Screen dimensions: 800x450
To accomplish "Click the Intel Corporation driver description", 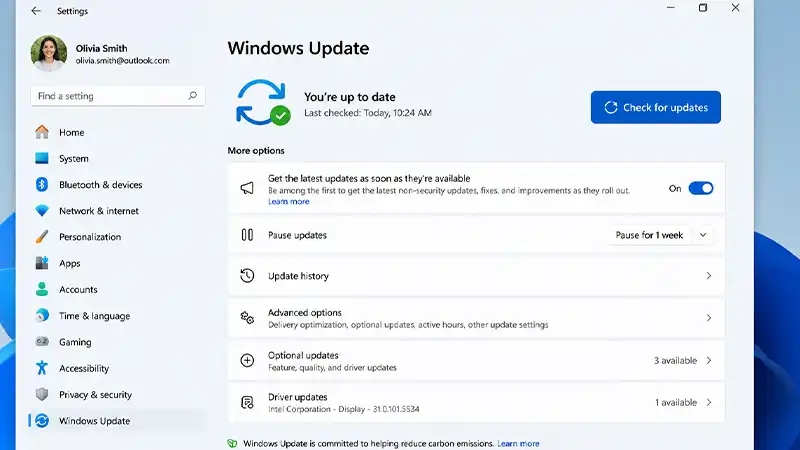I will pos(343,409).
